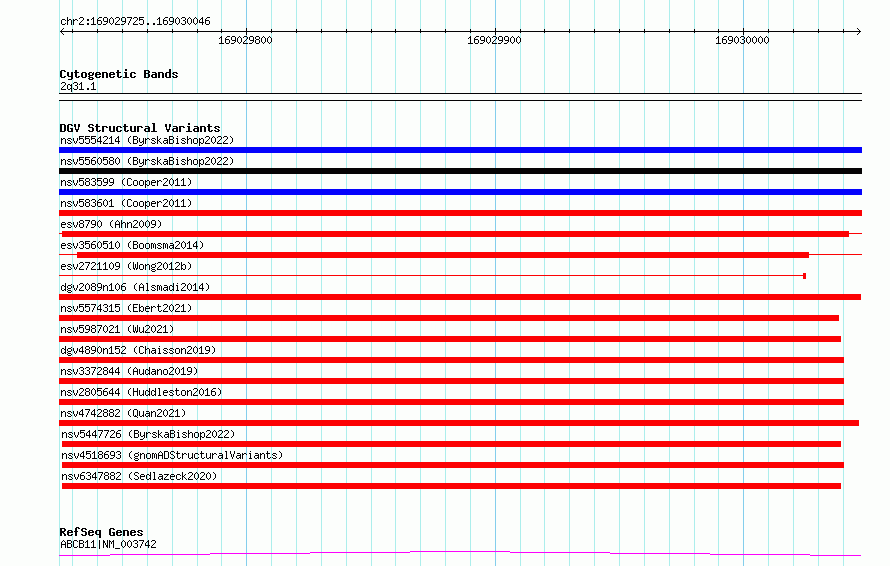890x566 pixels.
Task: Click the left arrow of the coordinate ruler
Action: [x=63, y=32]
